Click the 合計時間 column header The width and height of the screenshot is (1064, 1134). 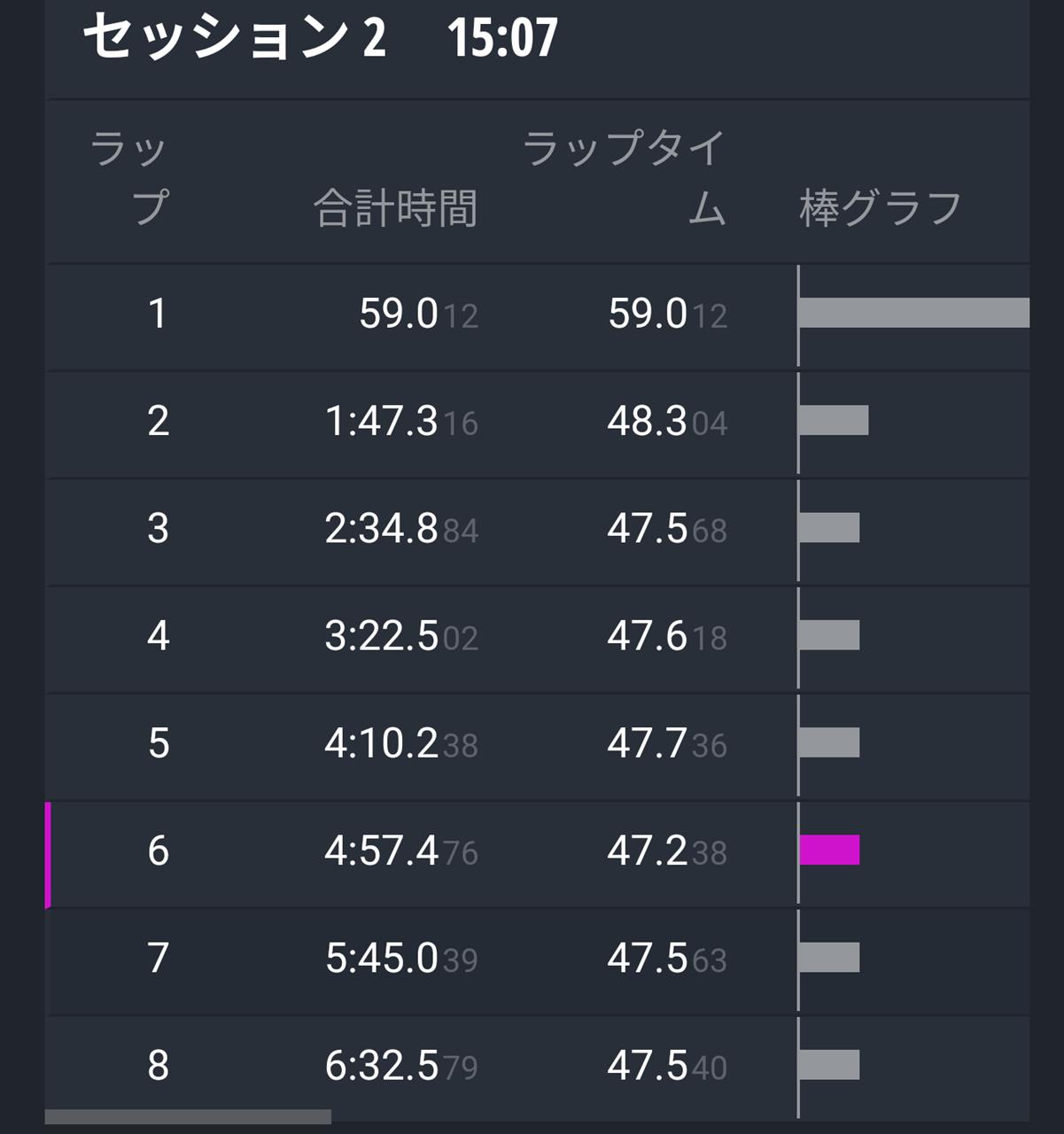[x=396, y=209]
